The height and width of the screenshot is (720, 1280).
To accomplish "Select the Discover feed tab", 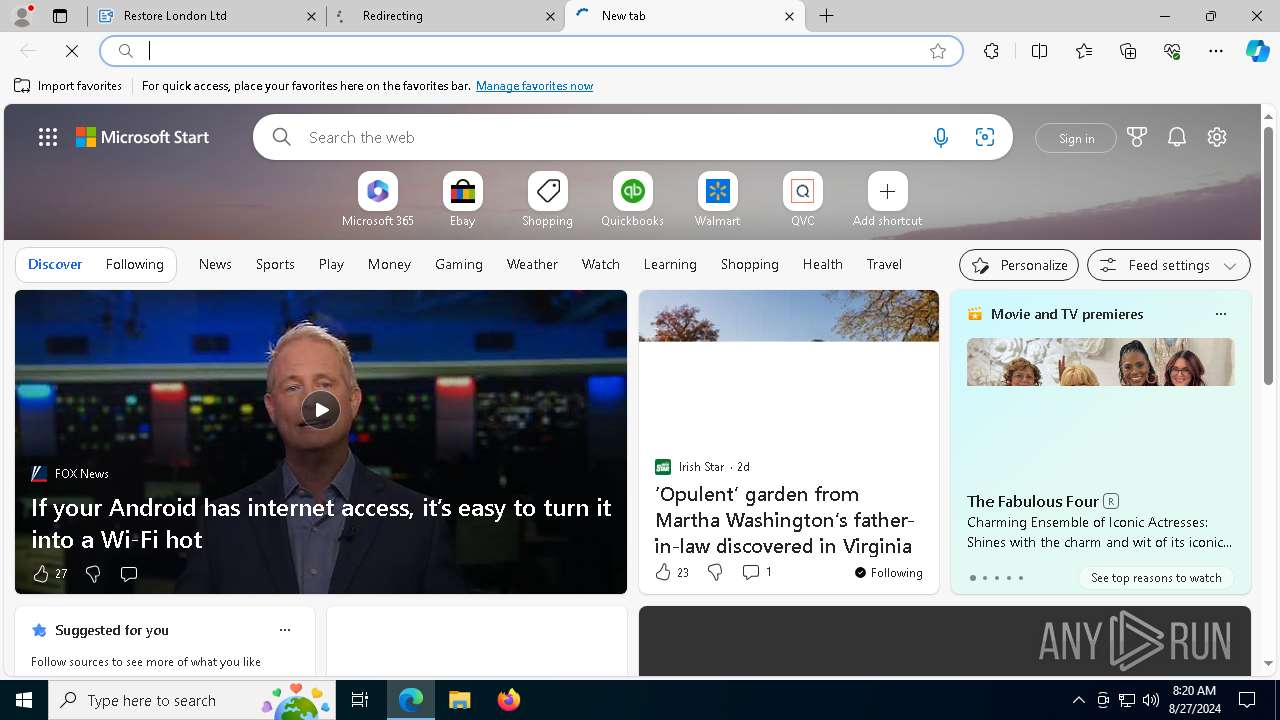I will 55,264.
